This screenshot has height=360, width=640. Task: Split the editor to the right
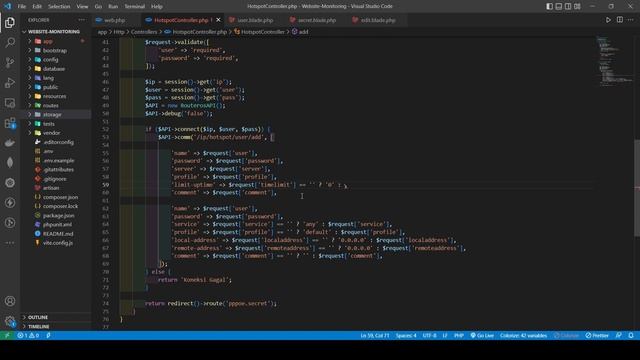click(x=620, y=20)
